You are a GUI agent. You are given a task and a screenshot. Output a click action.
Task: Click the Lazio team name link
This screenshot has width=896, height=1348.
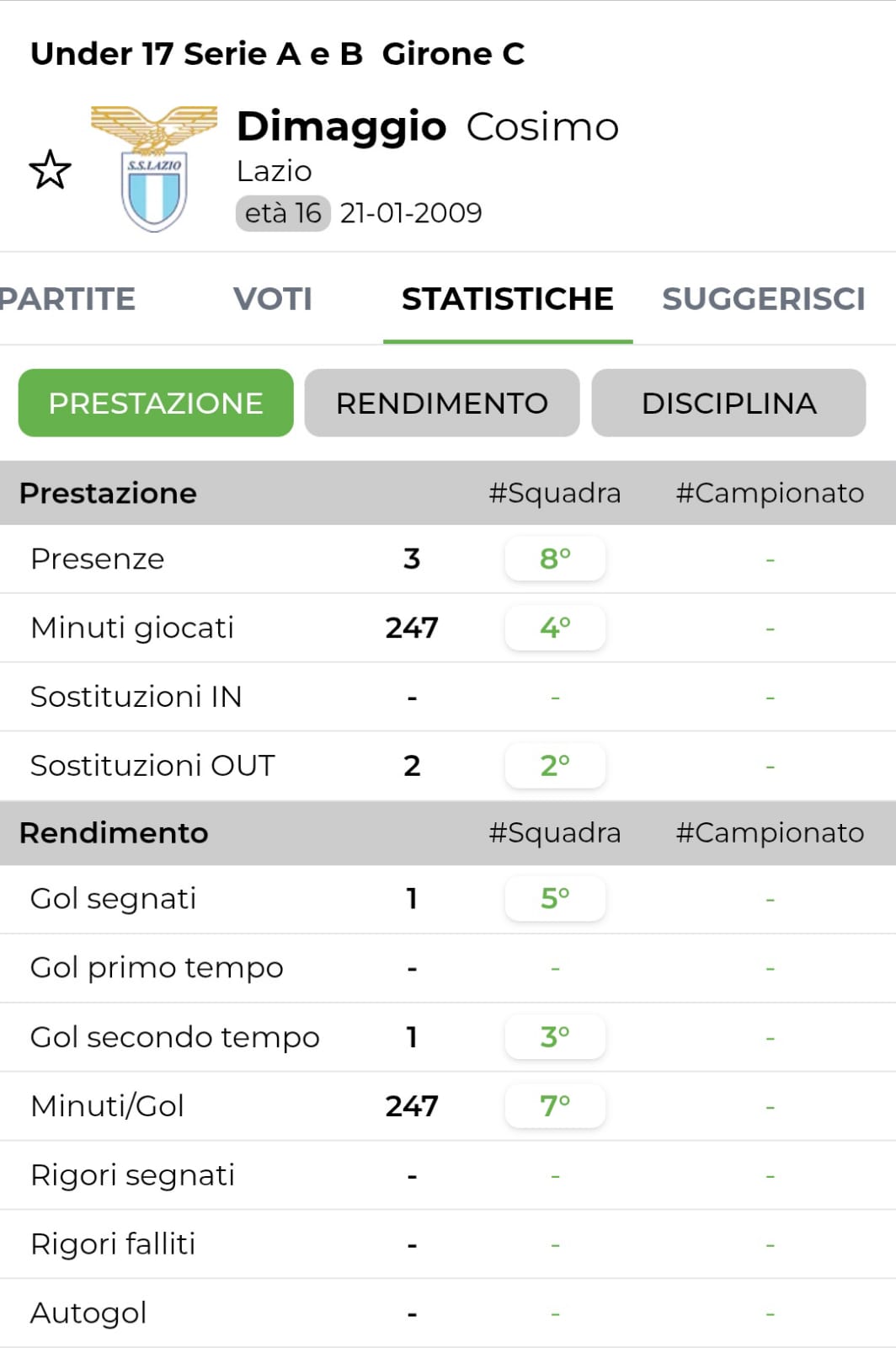(275, 171)
